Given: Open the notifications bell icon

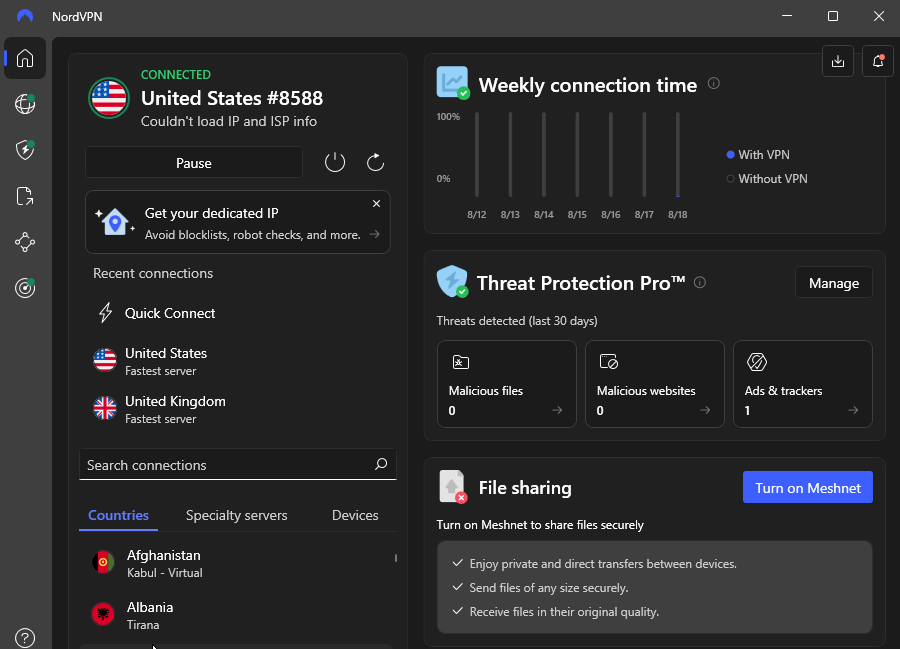Looking at the screenshot, I should point(878,61).
